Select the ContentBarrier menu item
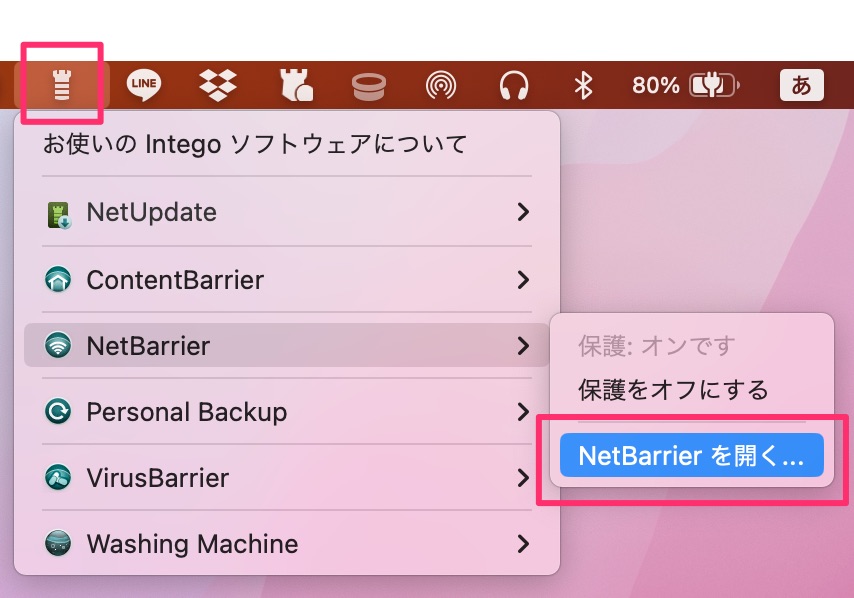Image resolution: width=854 pixels, height=598 pixels. [x=286, y=279]
